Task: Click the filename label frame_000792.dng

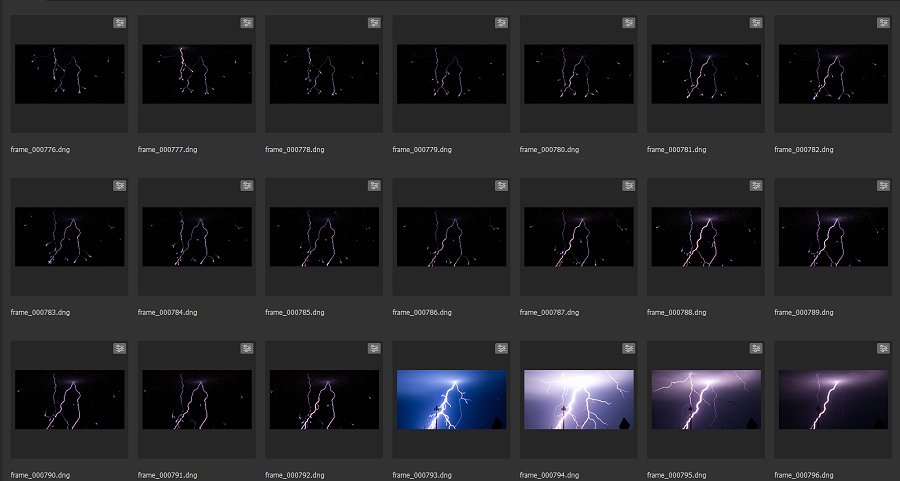Action: [x=295, y=475]
